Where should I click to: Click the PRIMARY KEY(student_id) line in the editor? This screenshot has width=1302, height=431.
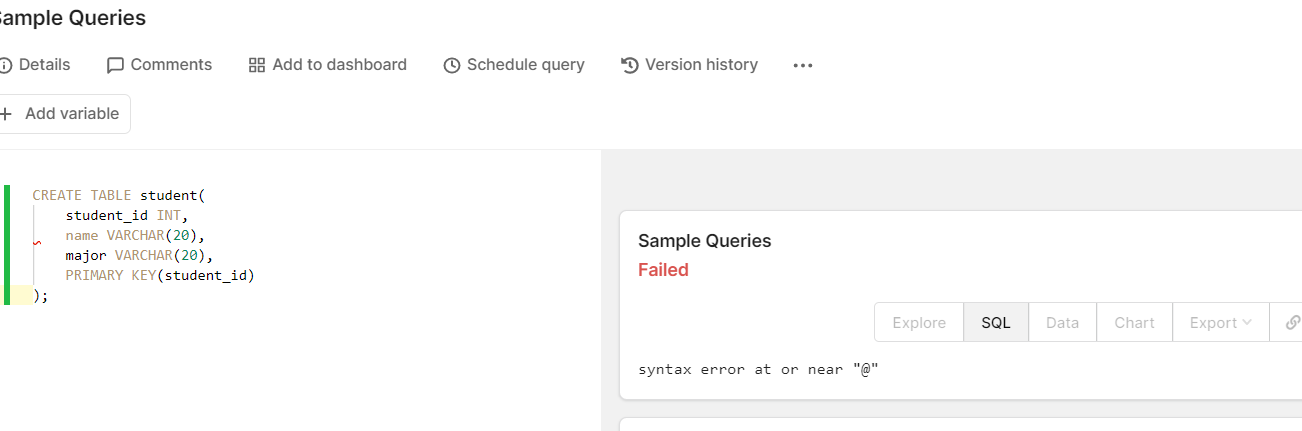(160, 275)
